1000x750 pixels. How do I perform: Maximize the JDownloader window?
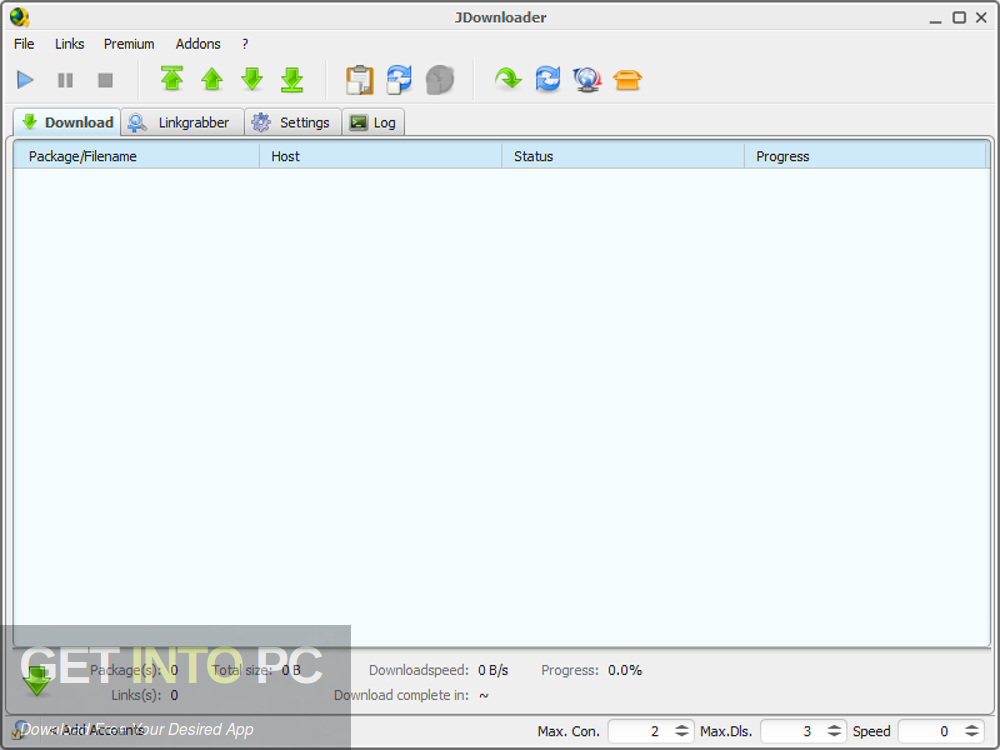[x=959, y=18]
